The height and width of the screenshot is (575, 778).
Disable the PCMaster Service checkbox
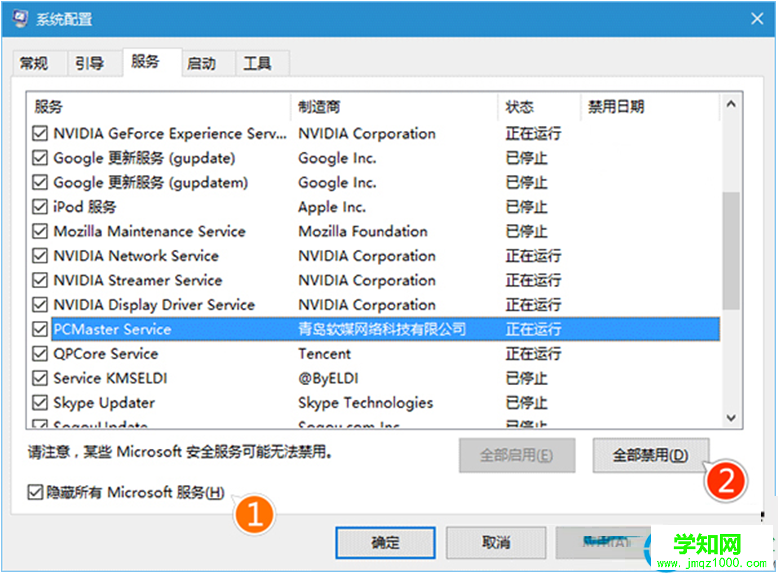point(40,329)
